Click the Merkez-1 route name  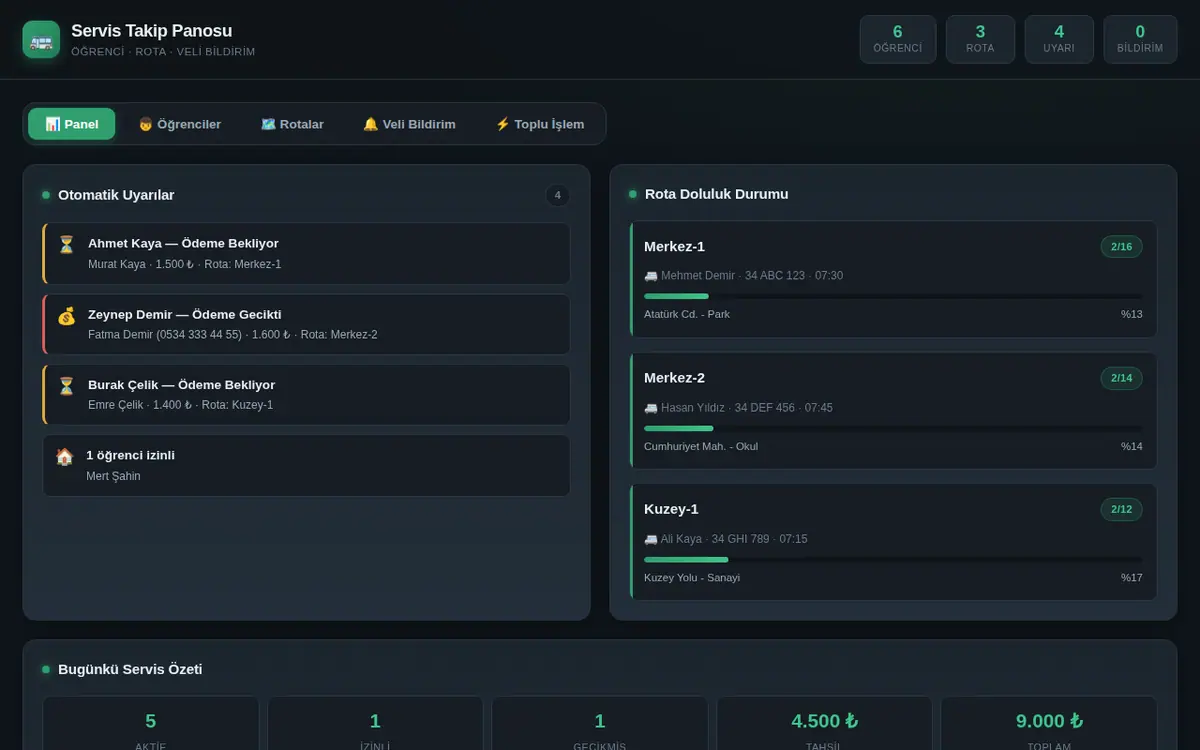(674, 247)
